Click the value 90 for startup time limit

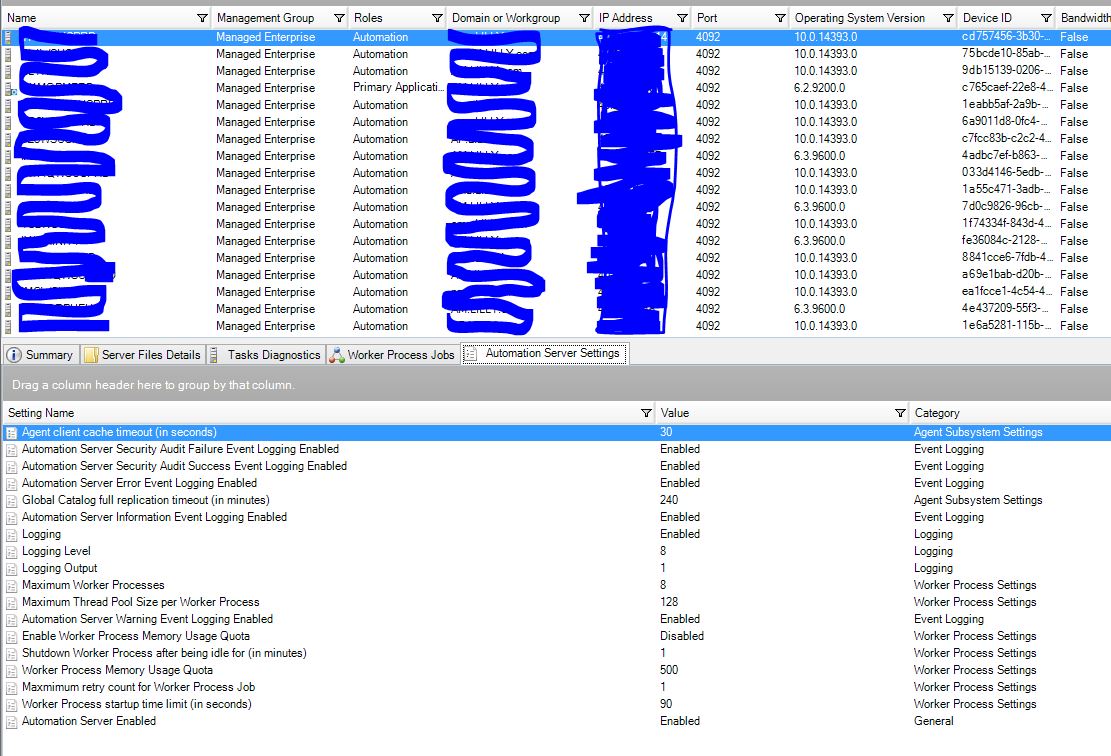click(666, 704)
